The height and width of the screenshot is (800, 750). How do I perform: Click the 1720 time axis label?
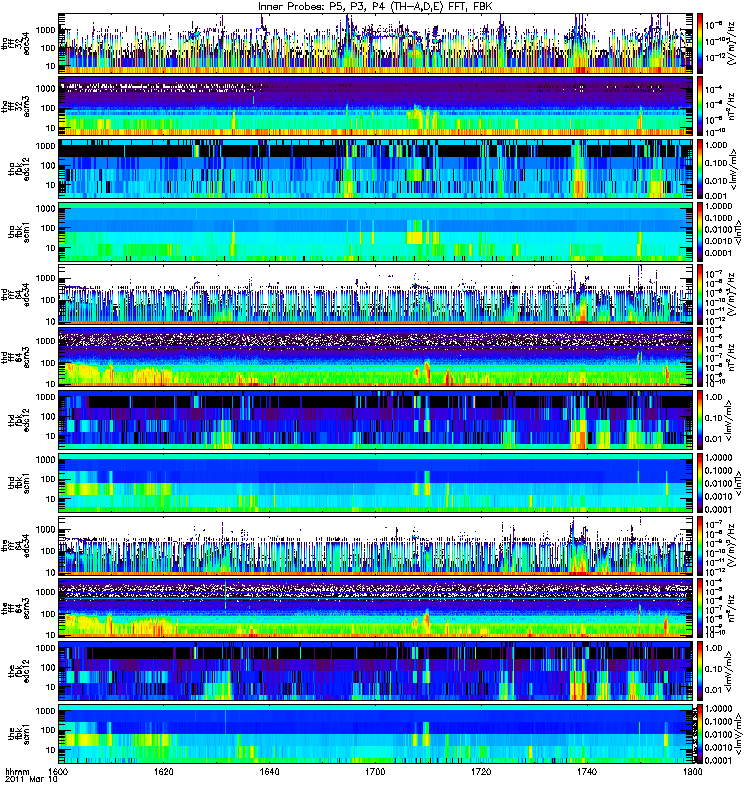coord(481,771)
